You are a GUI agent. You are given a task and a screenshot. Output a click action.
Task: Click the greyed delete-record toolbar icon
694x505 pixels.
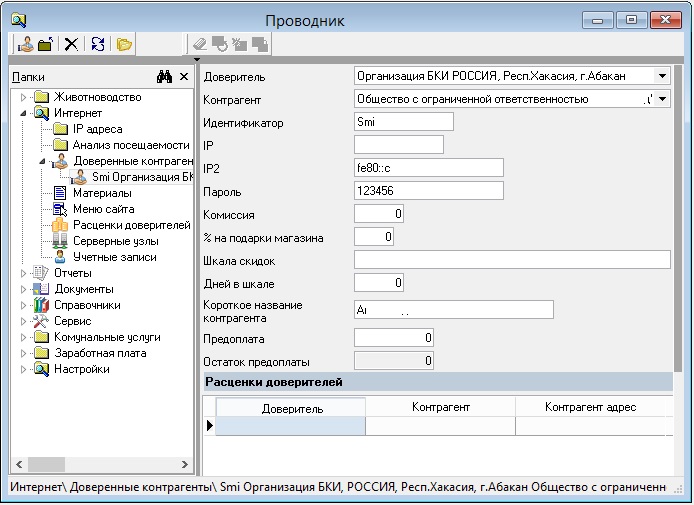(x=239, y=44)
